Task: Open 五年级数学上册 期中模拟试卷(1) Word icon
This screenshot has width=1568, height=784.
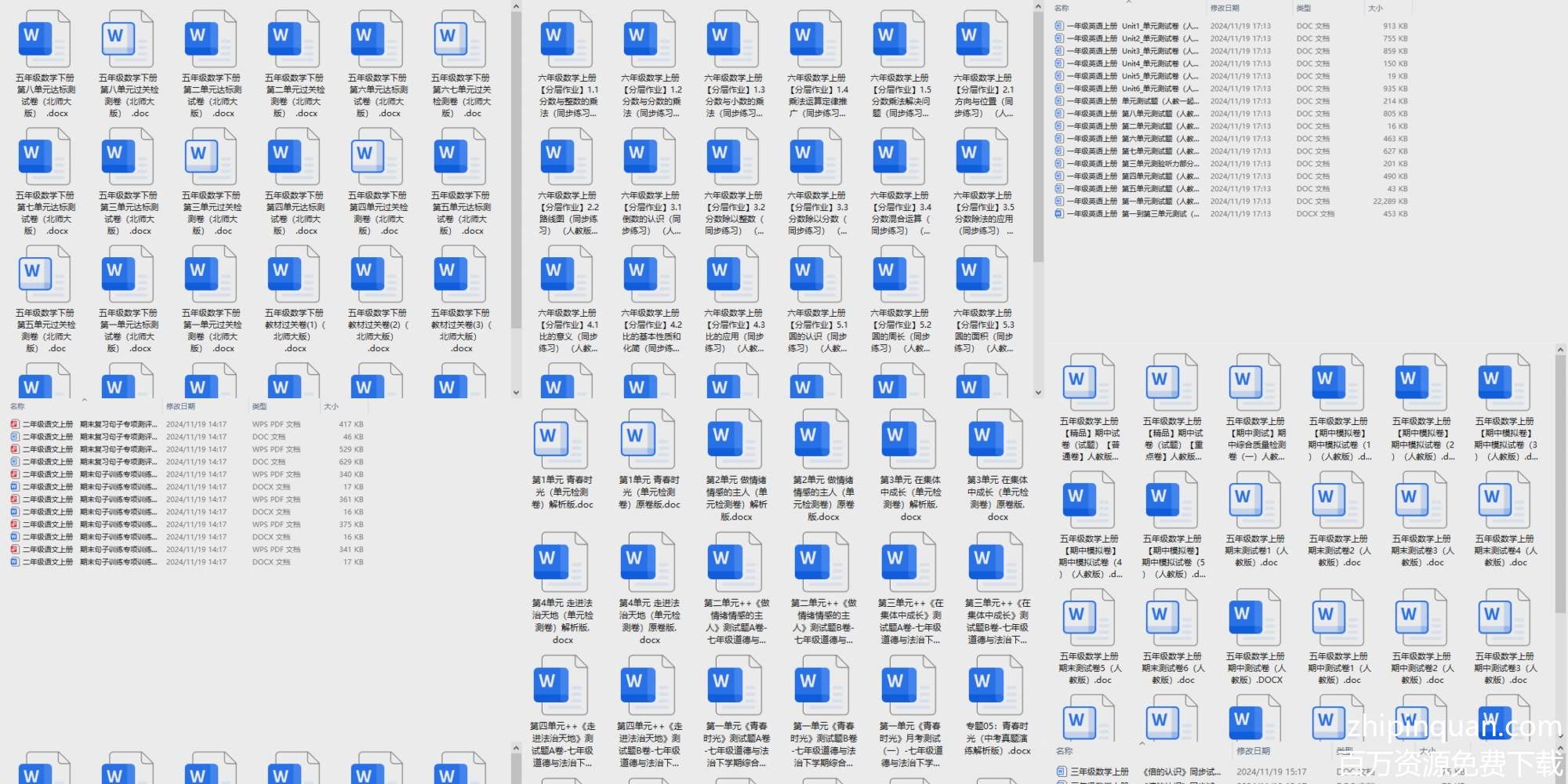Action: click(x=1338, y=383)
